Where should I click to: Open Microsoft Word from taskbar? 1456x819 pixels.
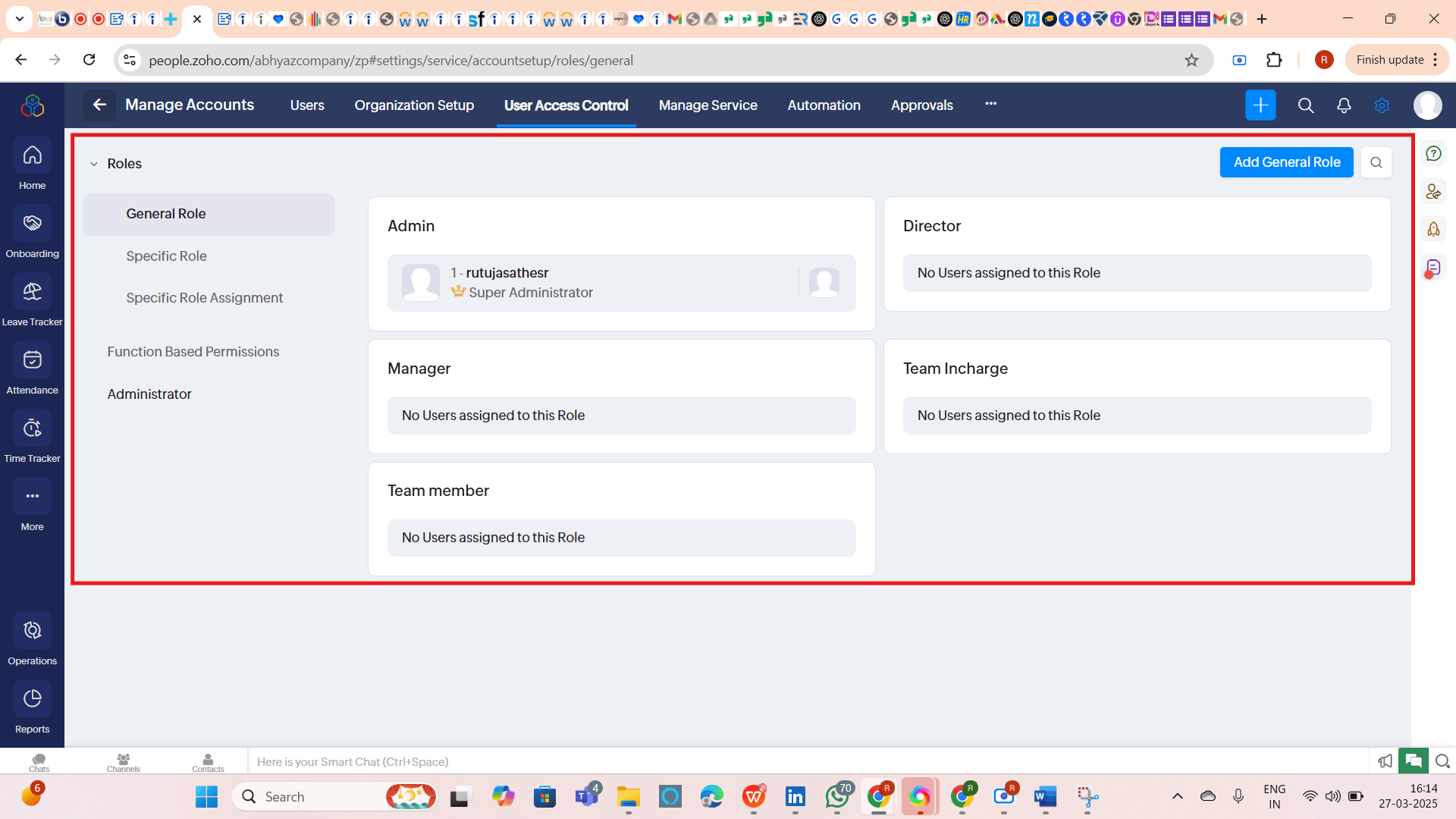[1045, 796]
